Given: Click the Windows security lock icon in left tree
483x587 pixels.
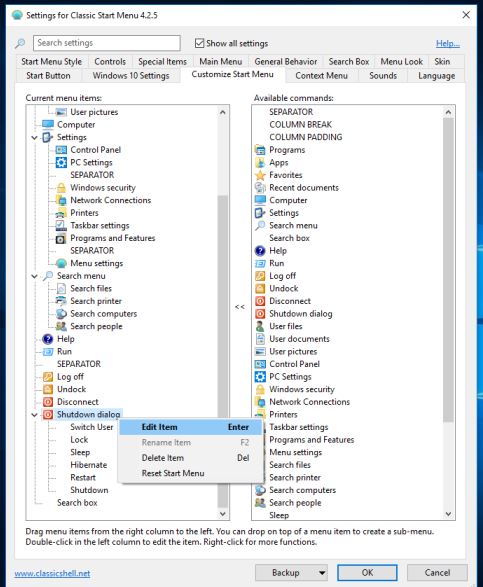Looking at the screenshot, I should click(61, 188).
